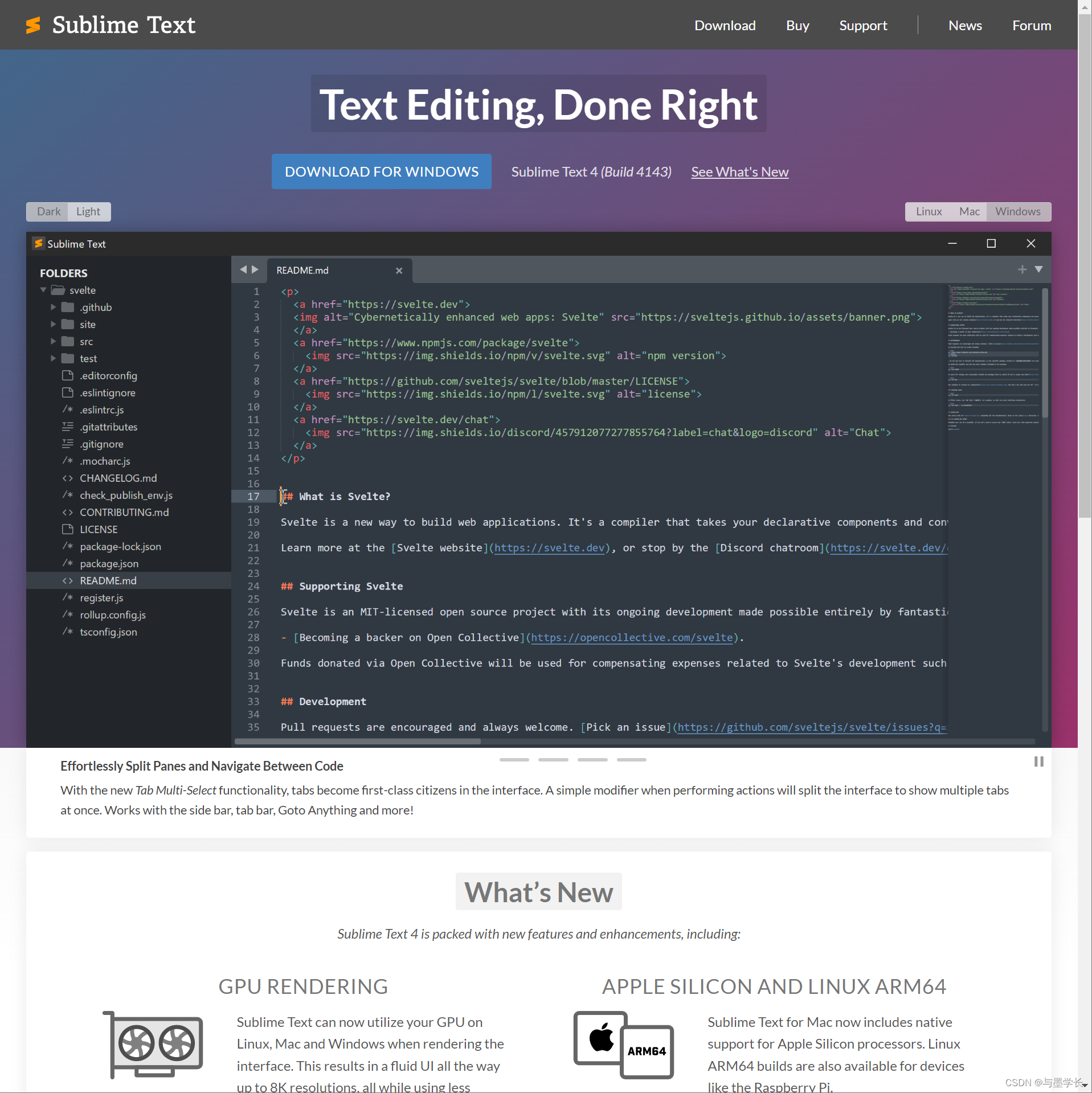Expand the site folder arrow
This screenshot has width=1092, height=1093.
point(54,324)
